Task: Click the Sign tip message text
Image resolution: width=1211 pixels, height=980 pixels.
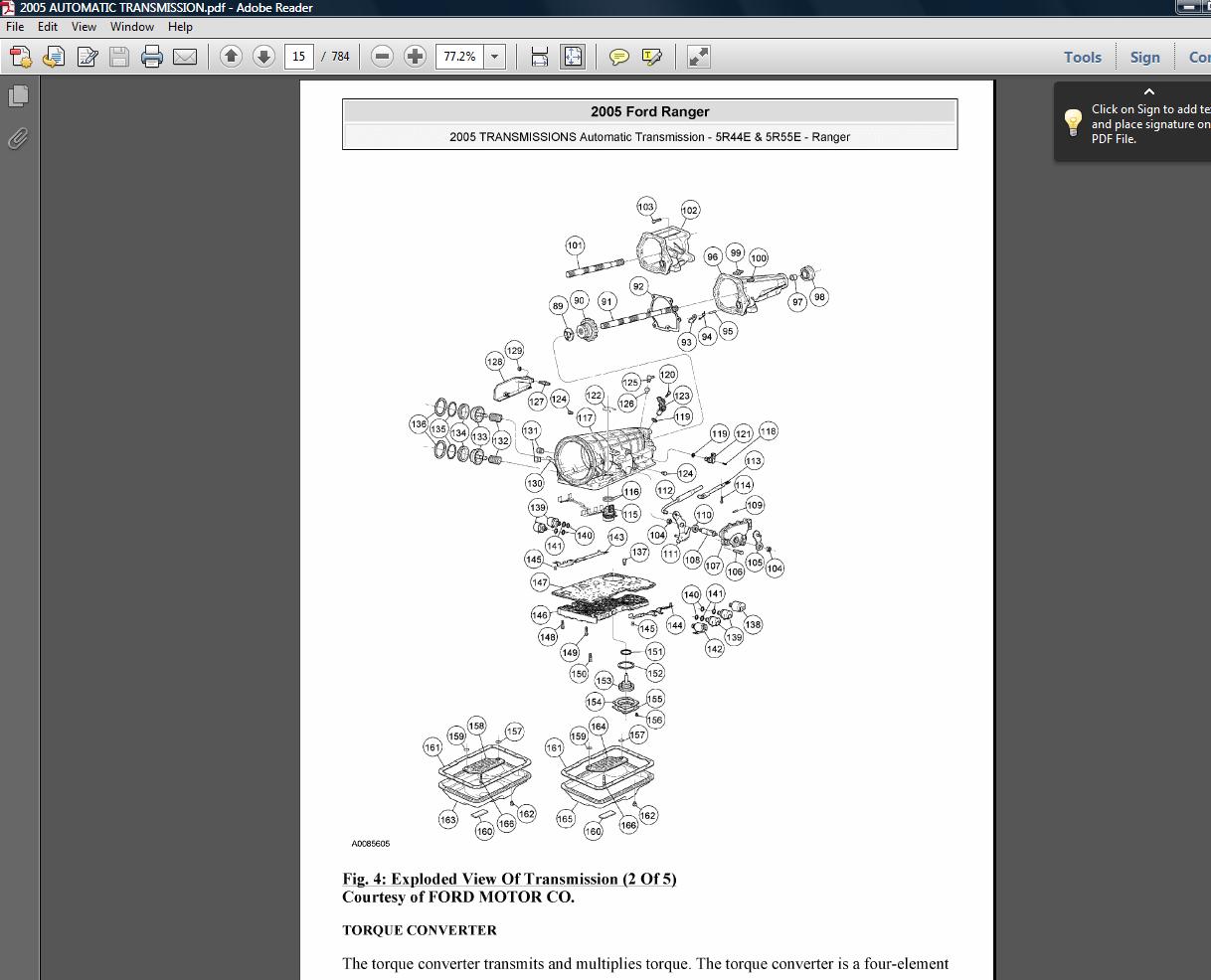Action: tap(1150, 124)
